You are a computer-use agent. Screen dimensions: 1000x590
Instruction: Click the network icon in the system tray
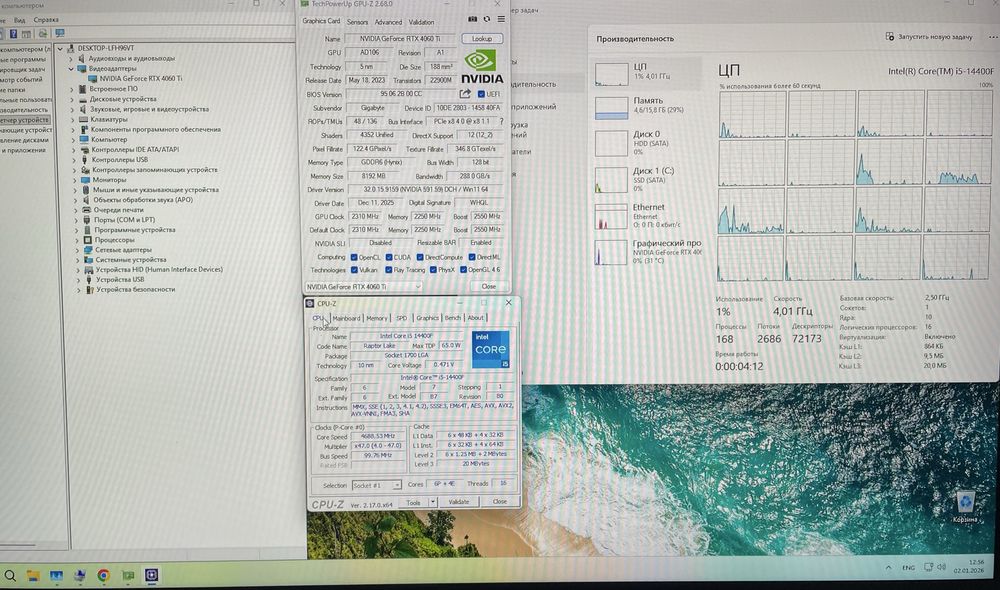click(x=929, y=566)
